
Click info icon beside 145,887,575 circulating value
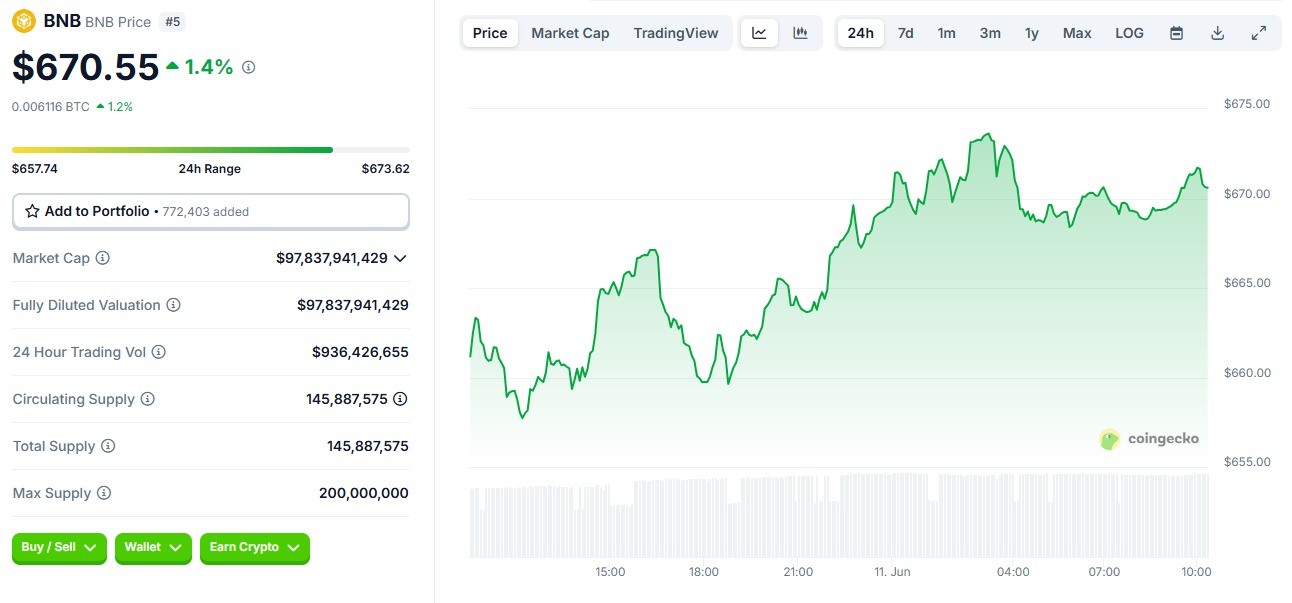click(x=400, y=399)
